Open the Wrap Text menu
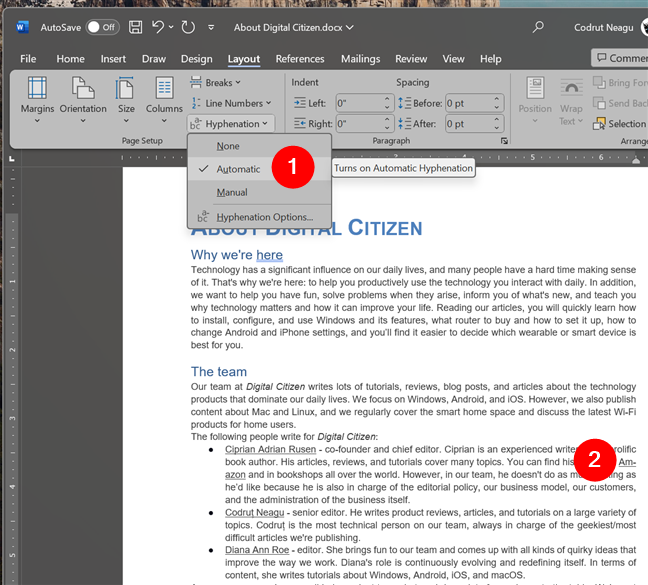Screen dimensions: 648x585 tap(571, 100)
